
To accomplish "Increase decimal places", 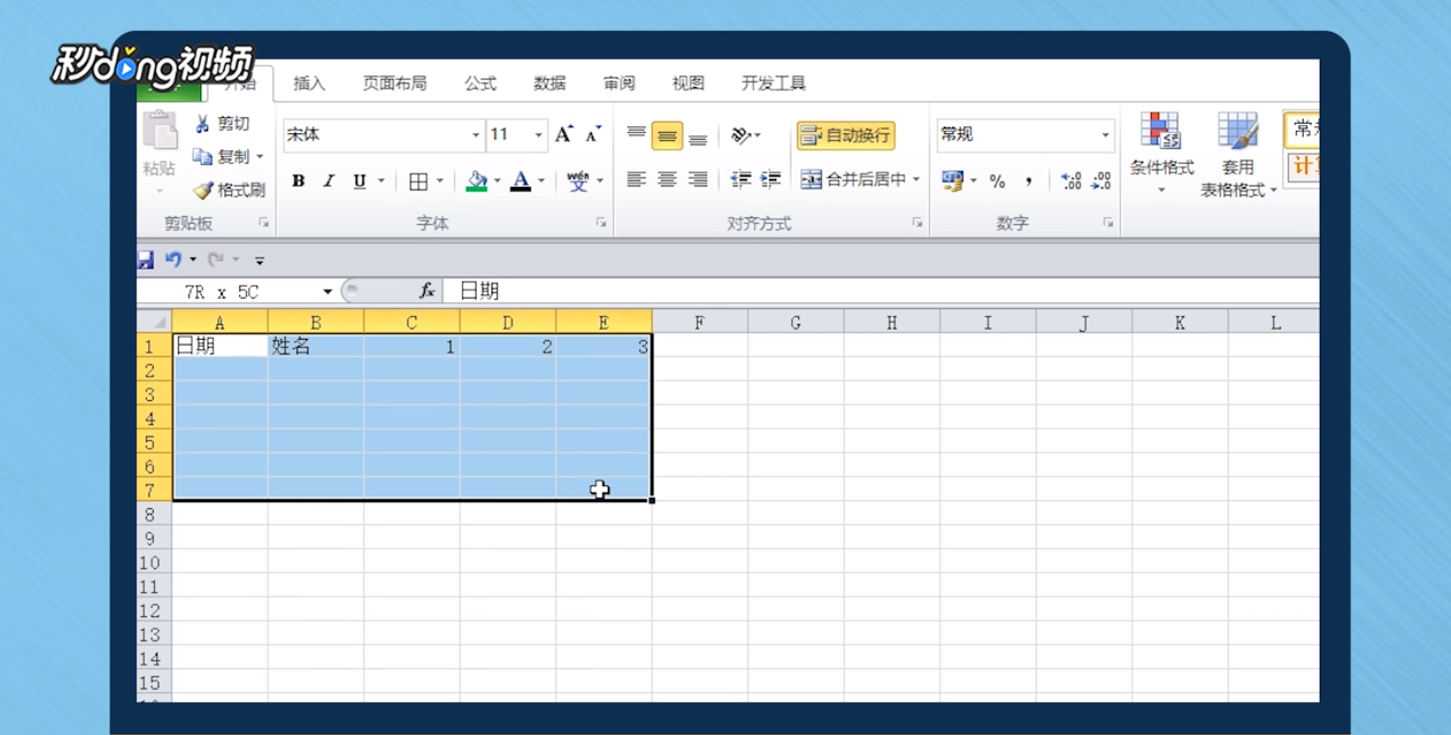I will click(x=1071, y=181).
